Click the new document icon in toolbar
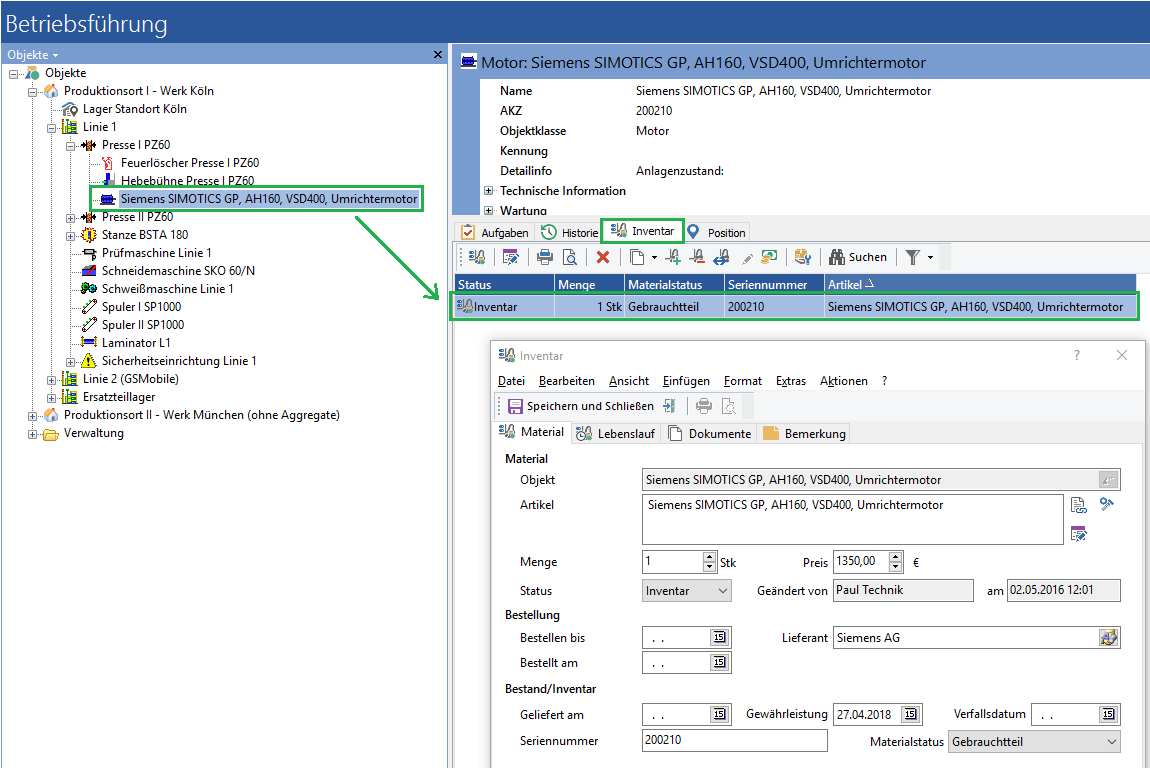The image size is (1150, 768). click(637, 257)
